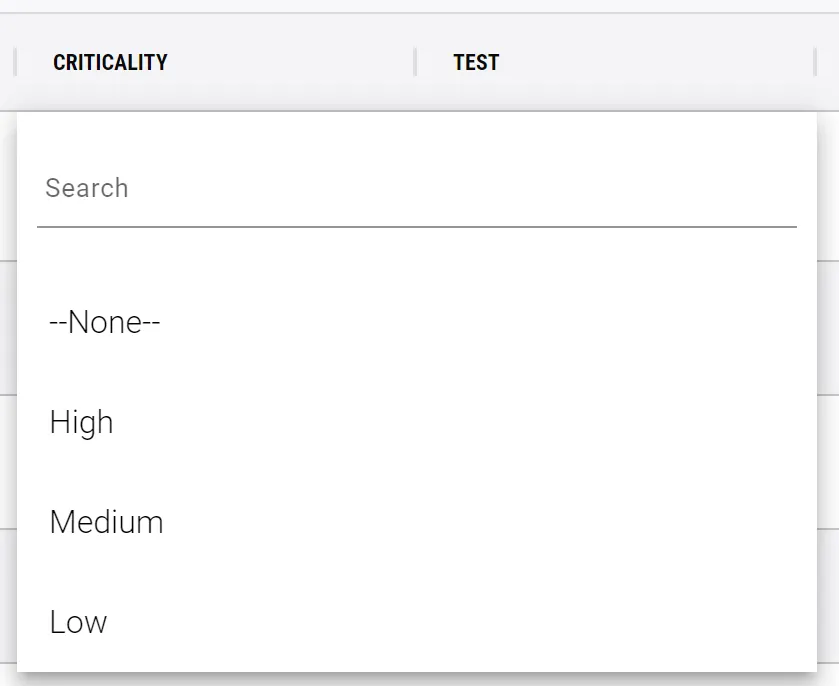Set criticality value to Medium

click(x=106, y=523)
